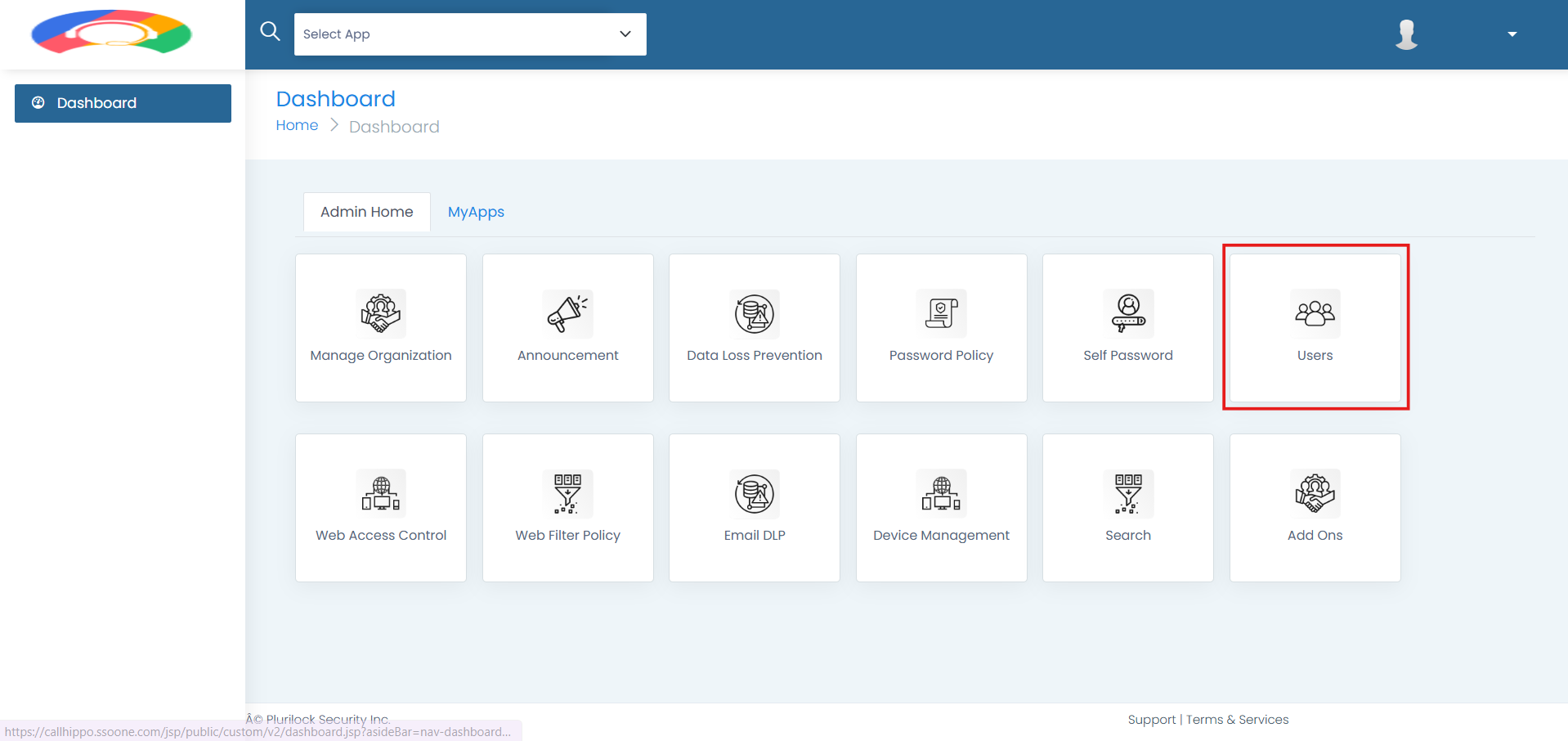Open the Select App dropdown
1568x741 pixels.
pyautogui.click(x=470, y=34)
